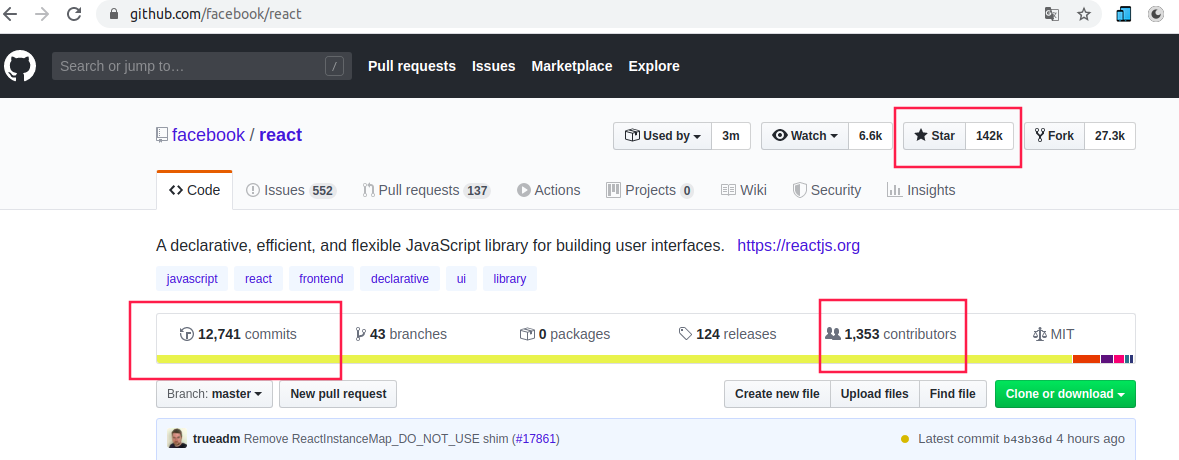This screenshot has width=1179, height=460.
Task: Select the Code tab
Action: click(x=195, y=190)
